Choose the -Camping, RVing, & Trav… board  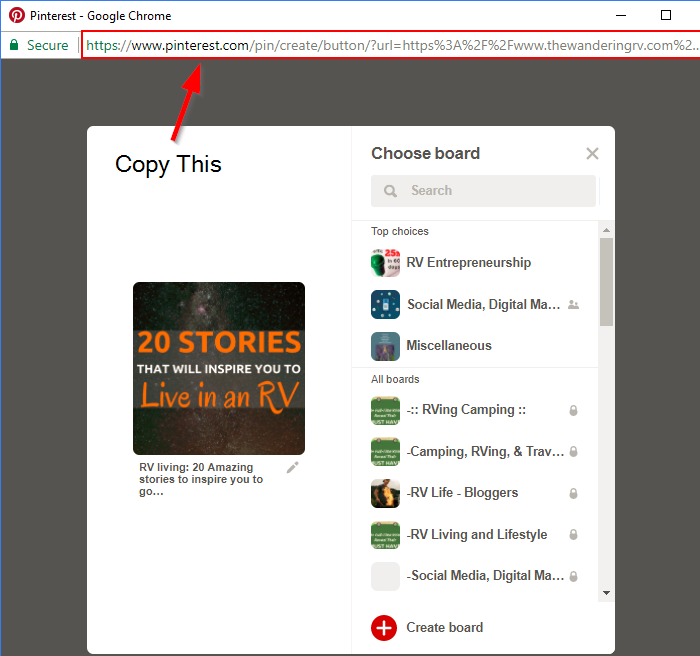[485, 451]
